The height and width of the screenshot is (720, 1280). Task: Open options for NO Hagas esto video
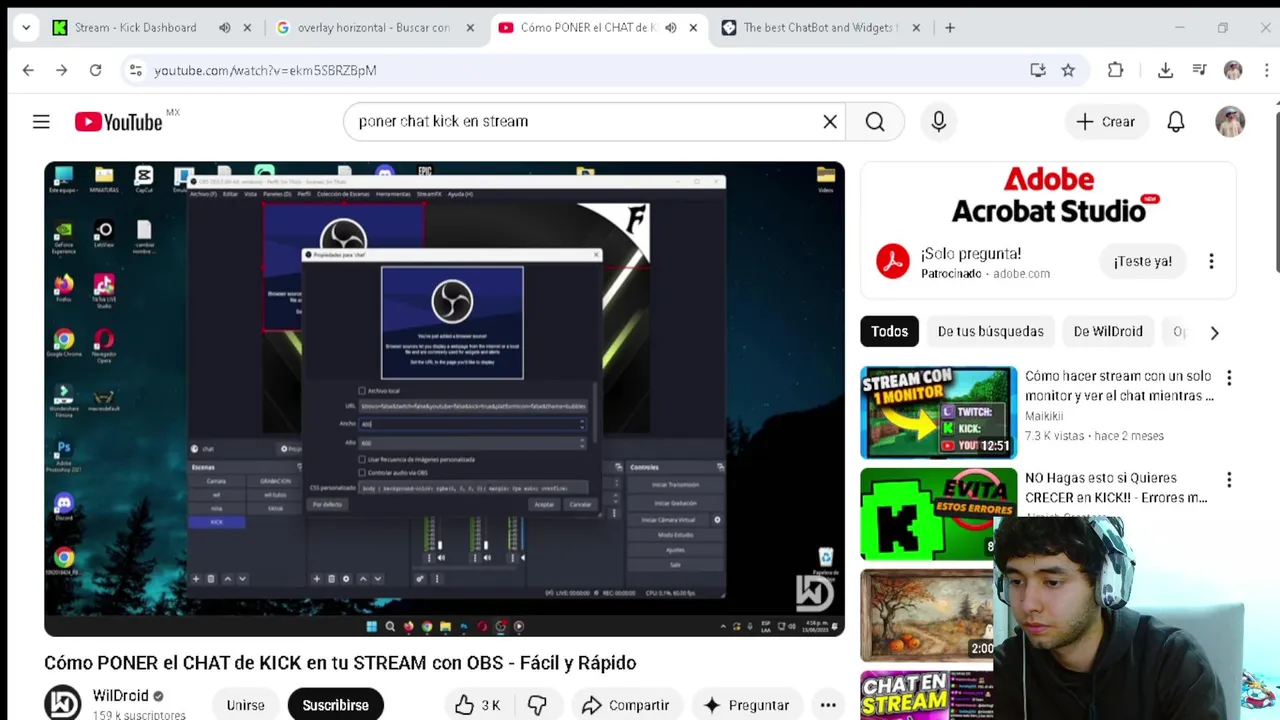point(1229,480)
